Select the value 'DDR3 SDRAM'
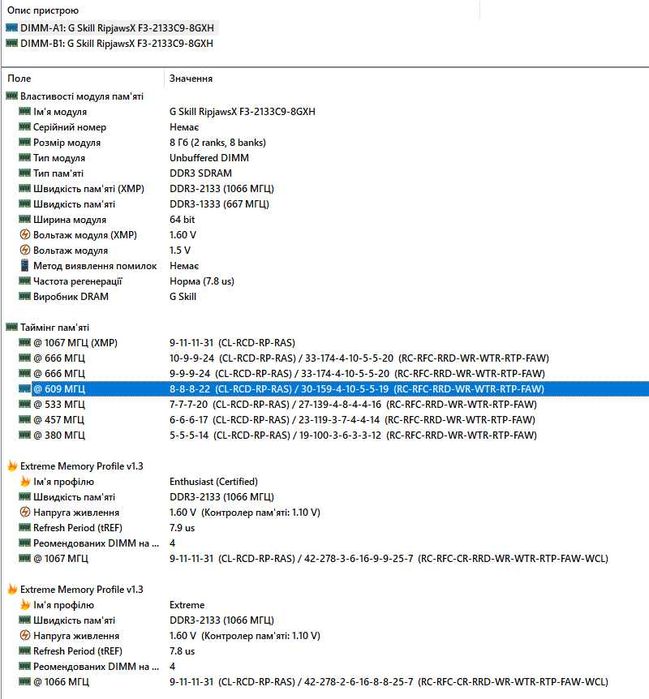This screenshot has height=699, width=649. [201, 173]
